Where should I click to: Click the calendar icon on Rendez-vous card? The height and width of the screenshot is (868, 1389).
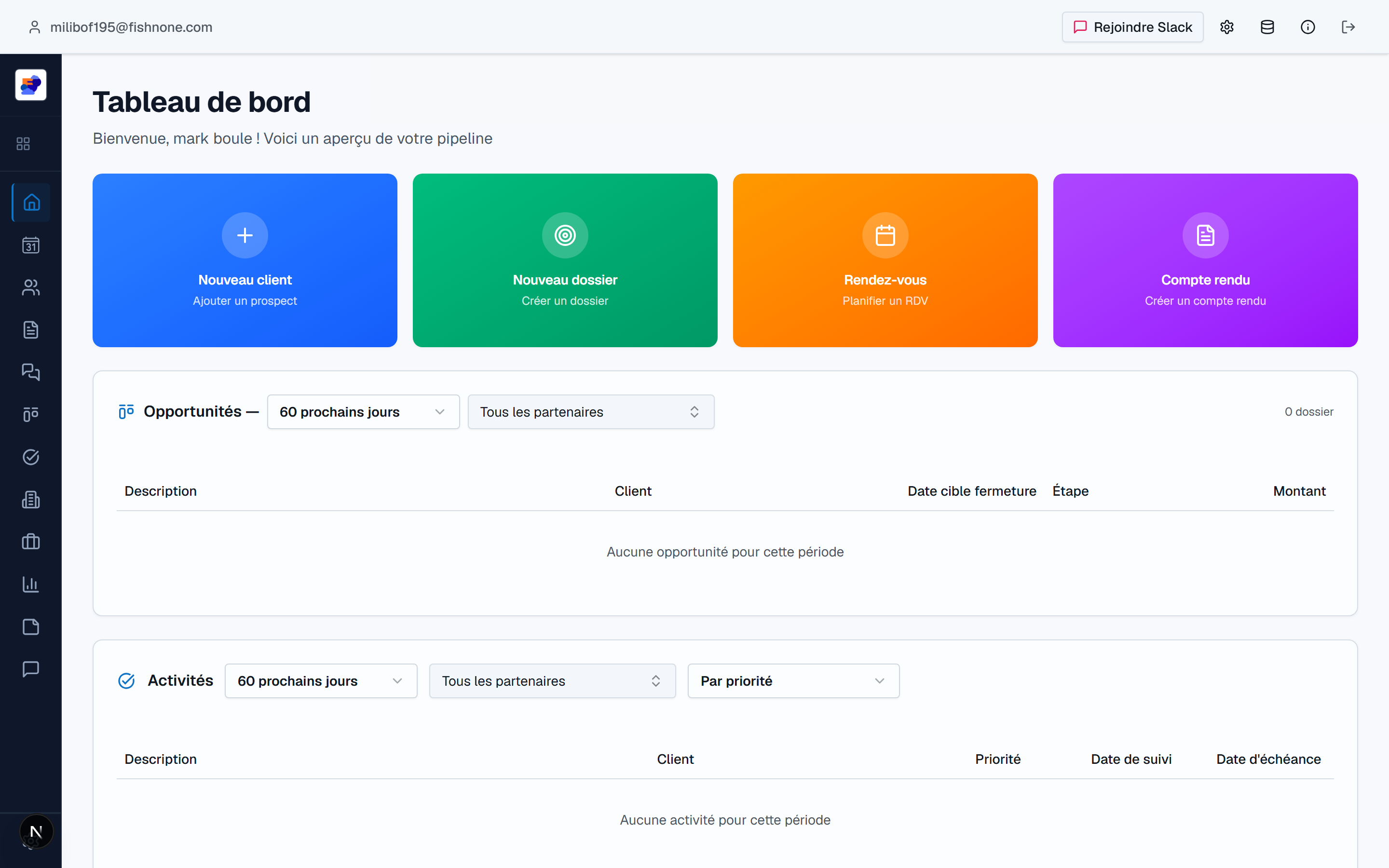(x=885, y=235)
